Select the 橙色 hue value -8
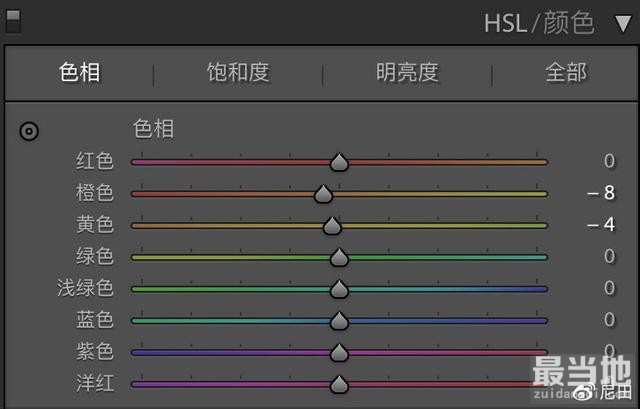Screen dimensions: 640x409 [x=601, y=193]
